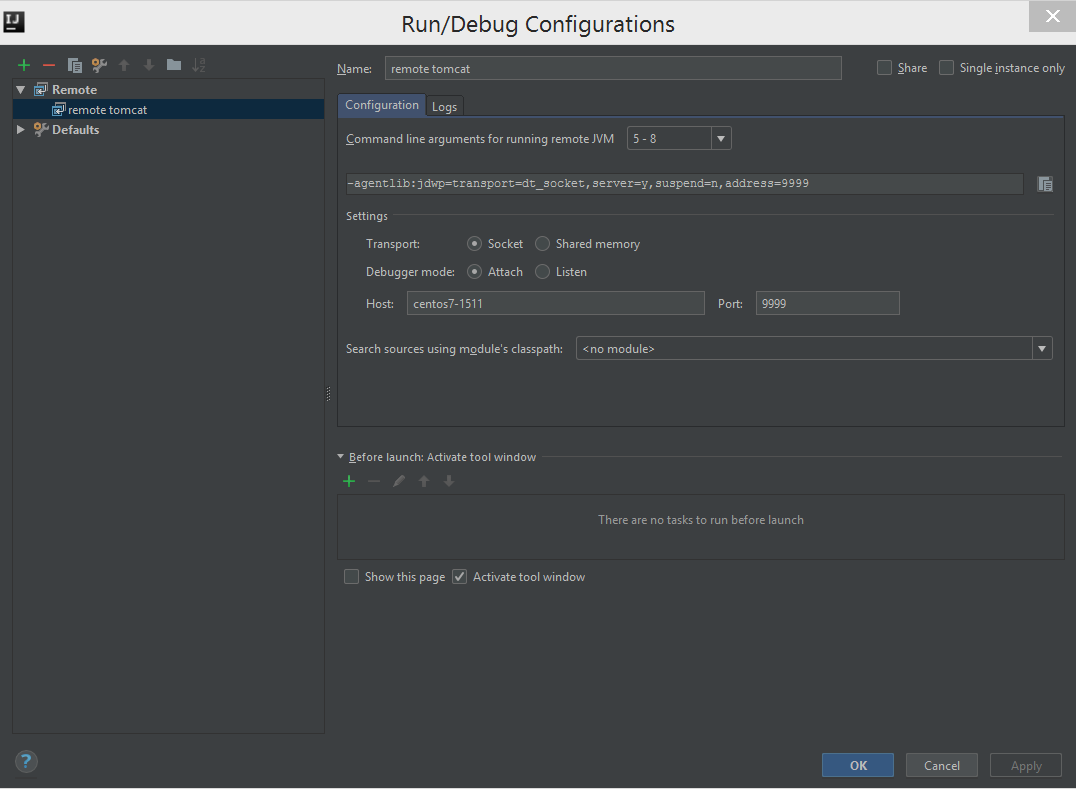Screen dimensions: 1076x789
Task: Click inside the Host field
Action: click(555, 303)
